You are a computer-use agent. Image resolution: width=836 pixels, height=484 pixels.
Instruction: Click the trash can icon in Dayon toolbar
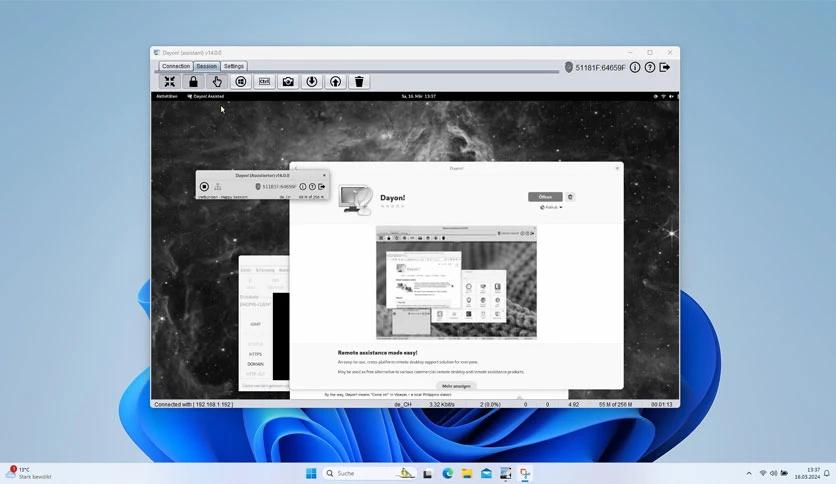pos(359,82)
